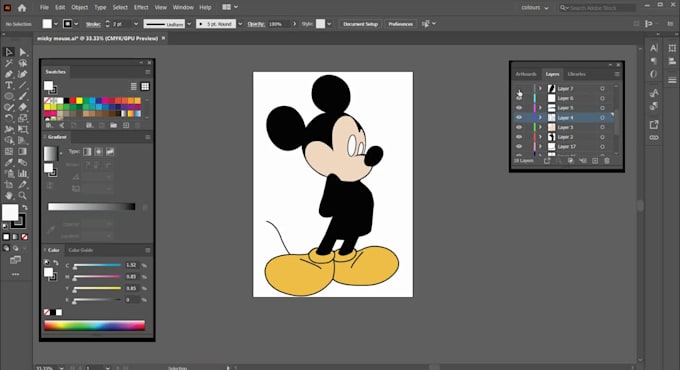Switch to the Libraries tab

pos(576,74)
